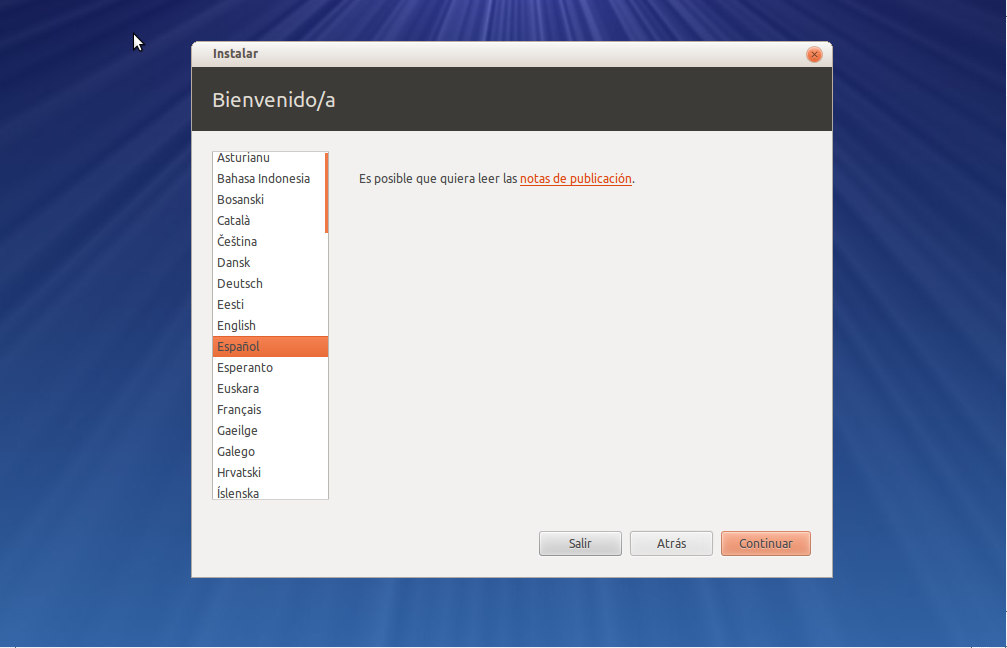Open the notas de publicación link
This screenshot has width=1007, height=648.
575,179
